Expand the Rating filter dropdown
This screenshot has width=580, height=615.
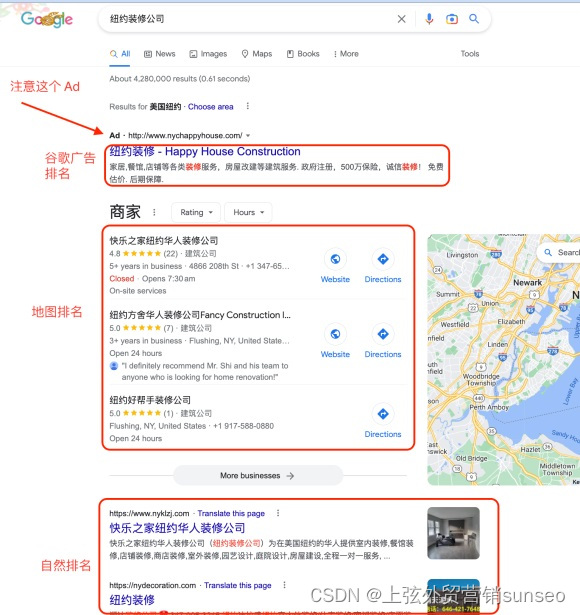196,212
